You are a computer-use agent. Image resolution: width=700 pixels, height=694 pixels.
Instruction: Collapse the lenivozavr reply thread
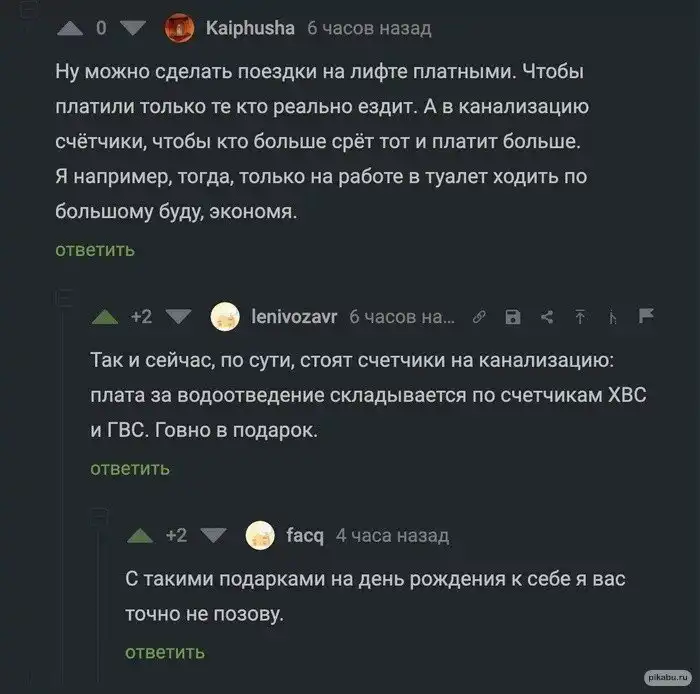pos(63,297)
